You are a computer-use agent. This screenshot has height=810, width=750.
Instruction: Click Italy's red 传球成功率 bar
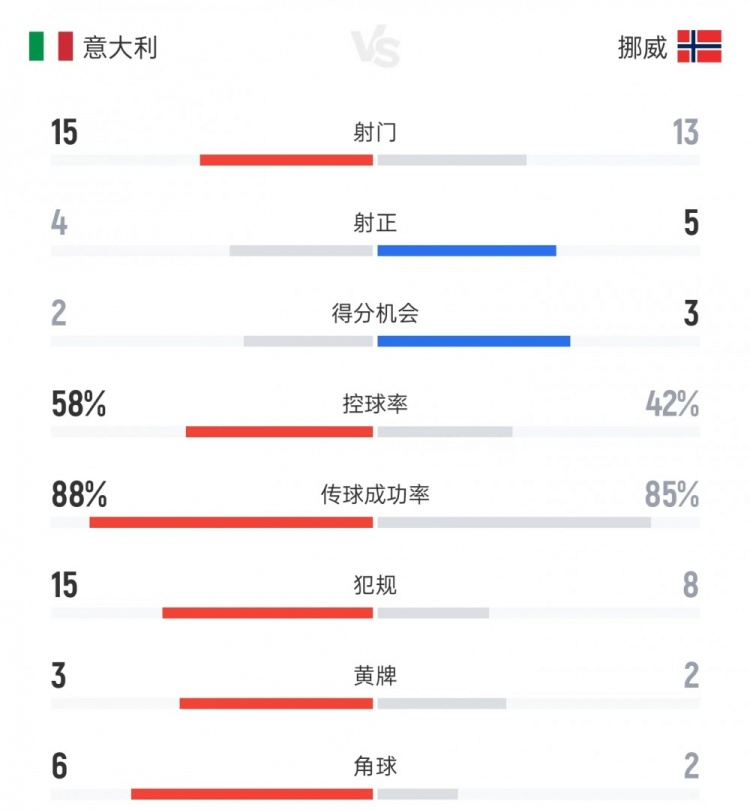(x=231, y=522)
